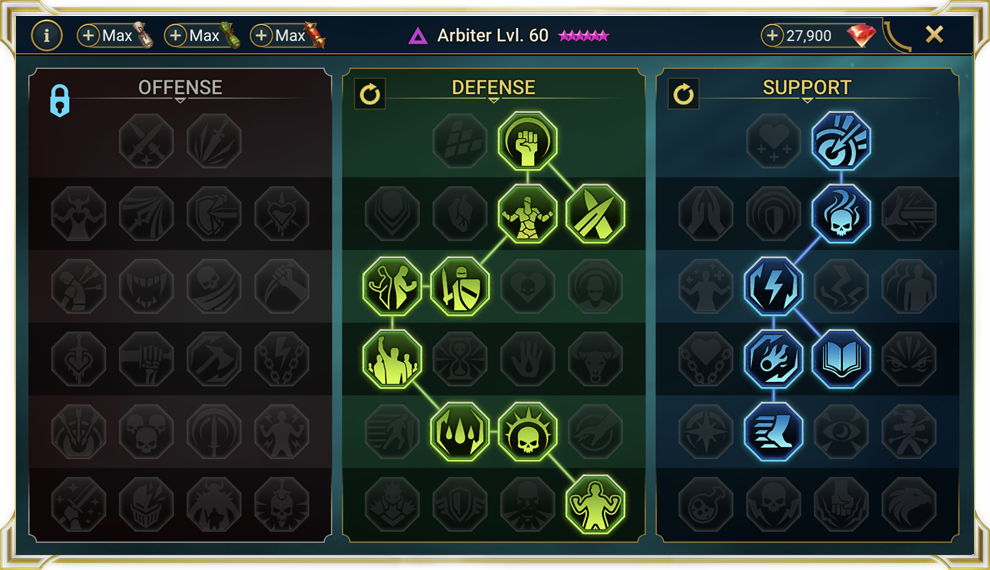Expand the Offense header arrow

coord(180,100)
